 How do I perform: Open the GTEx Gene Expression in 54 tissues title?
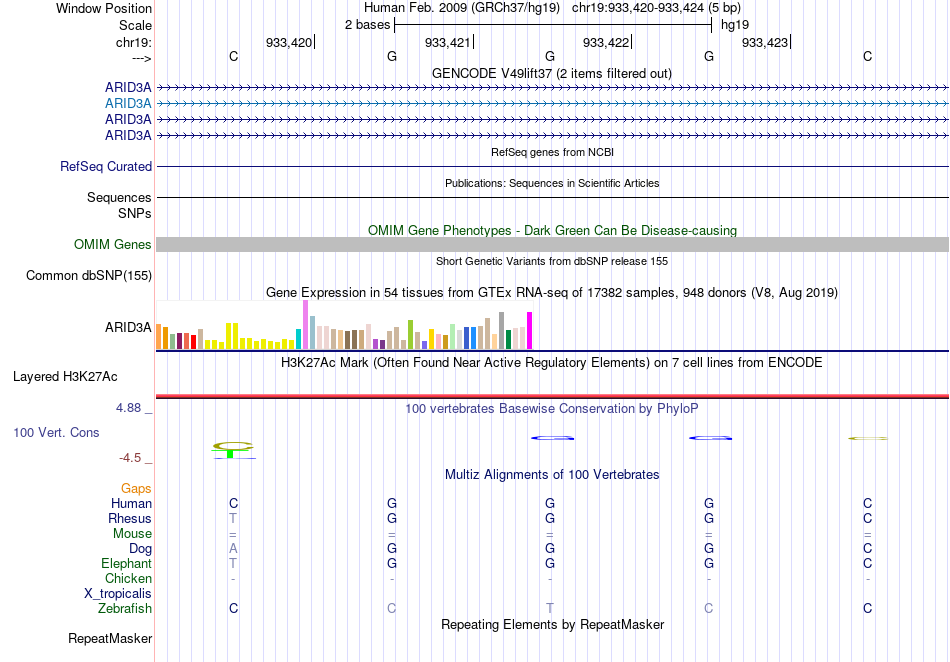point(552,293)
